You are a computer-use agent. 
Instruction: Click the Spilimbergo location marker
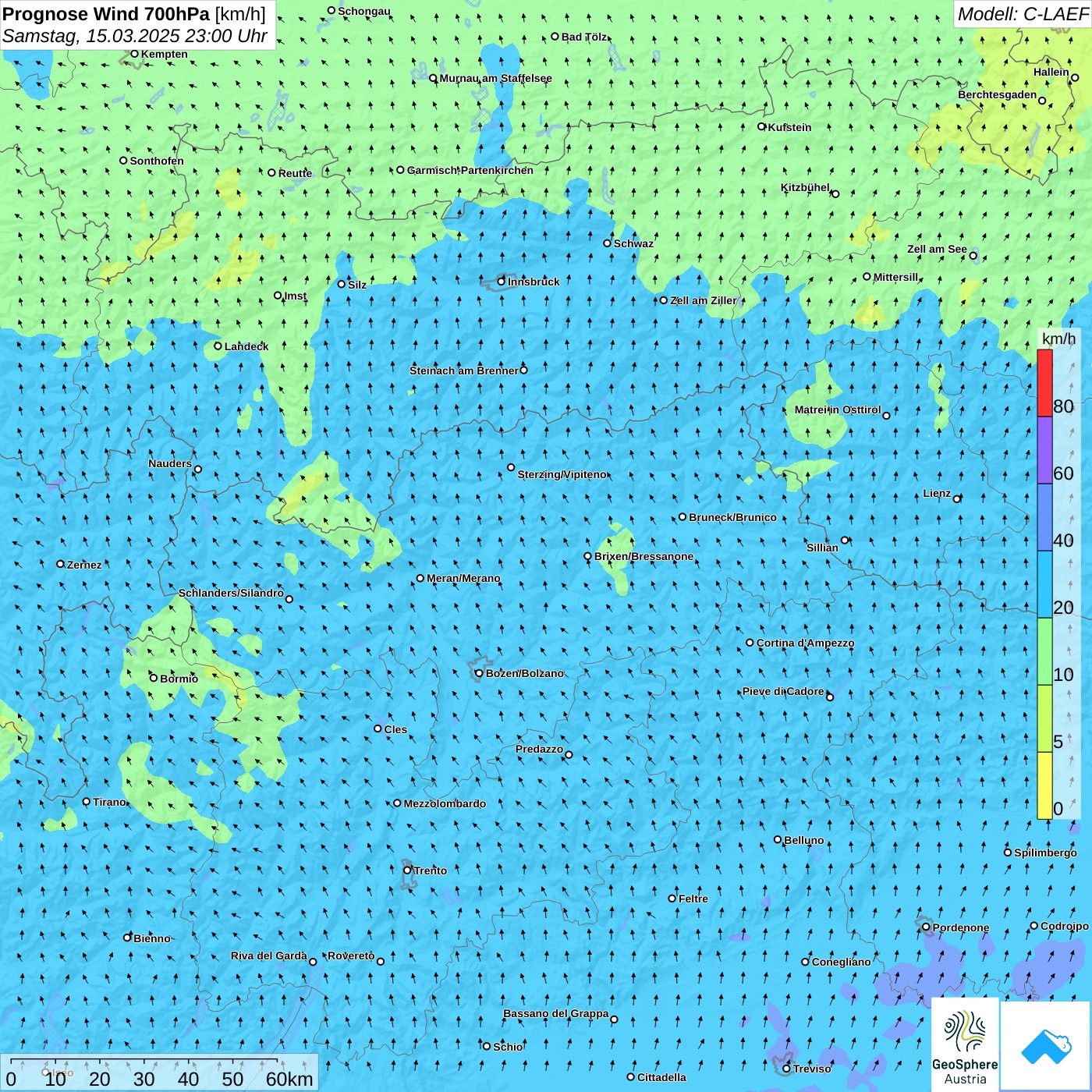click(x=1008, y=853)
